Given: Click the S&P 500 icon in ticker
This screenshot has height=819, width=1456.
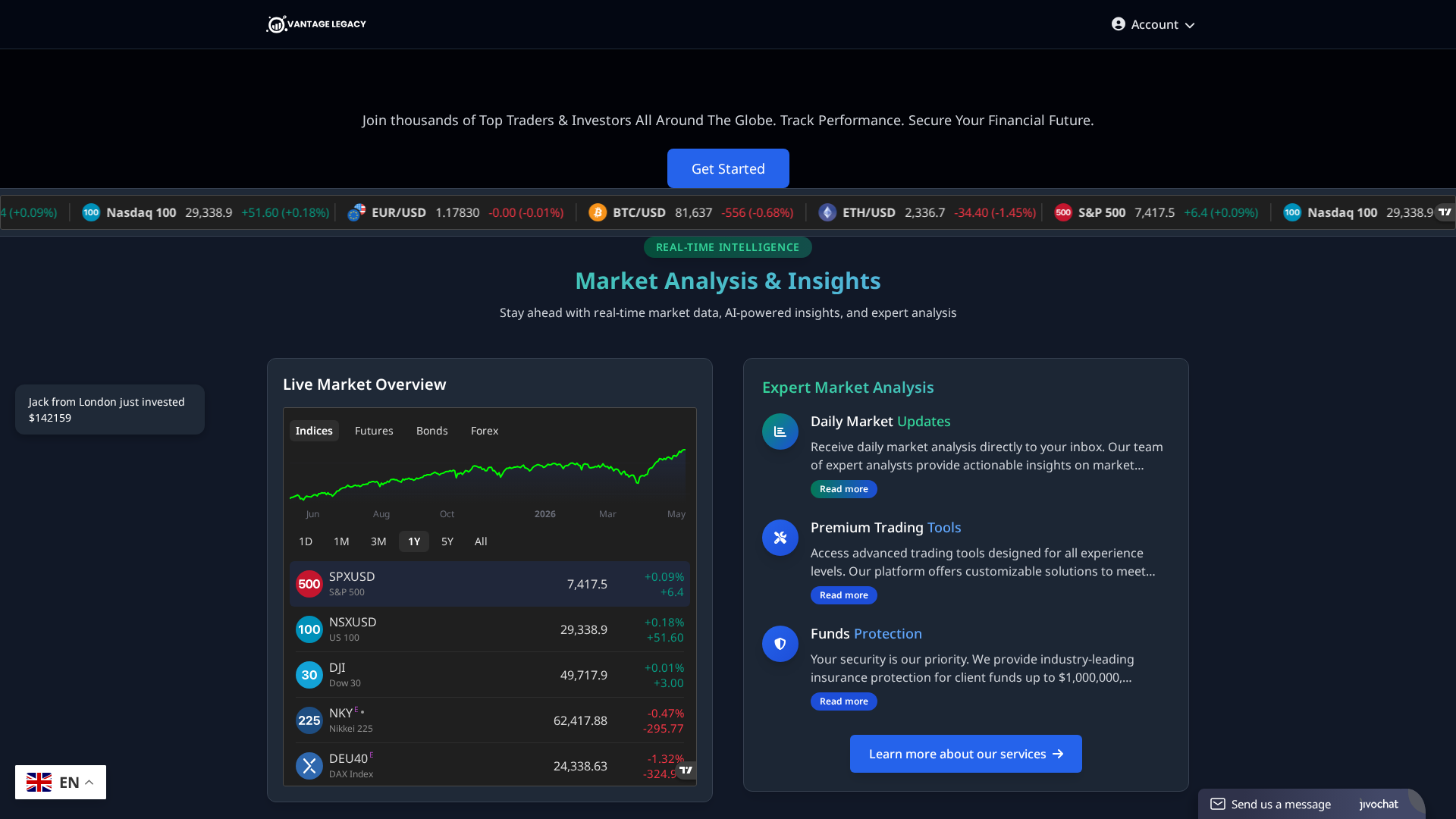Looking at the screenshot, I should tap(1063, 212).
